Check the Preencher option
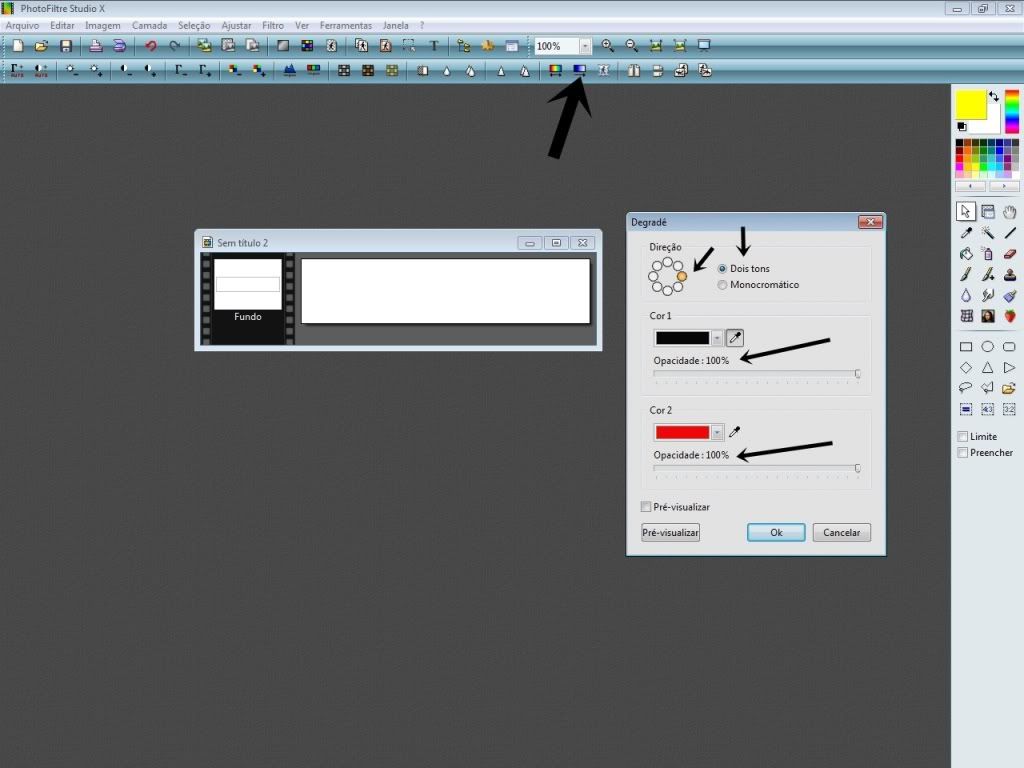 (962, 453)
